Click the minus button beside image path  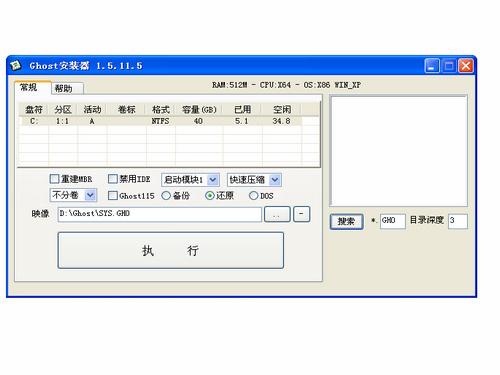pyautogui.click(x=302, y=214)
